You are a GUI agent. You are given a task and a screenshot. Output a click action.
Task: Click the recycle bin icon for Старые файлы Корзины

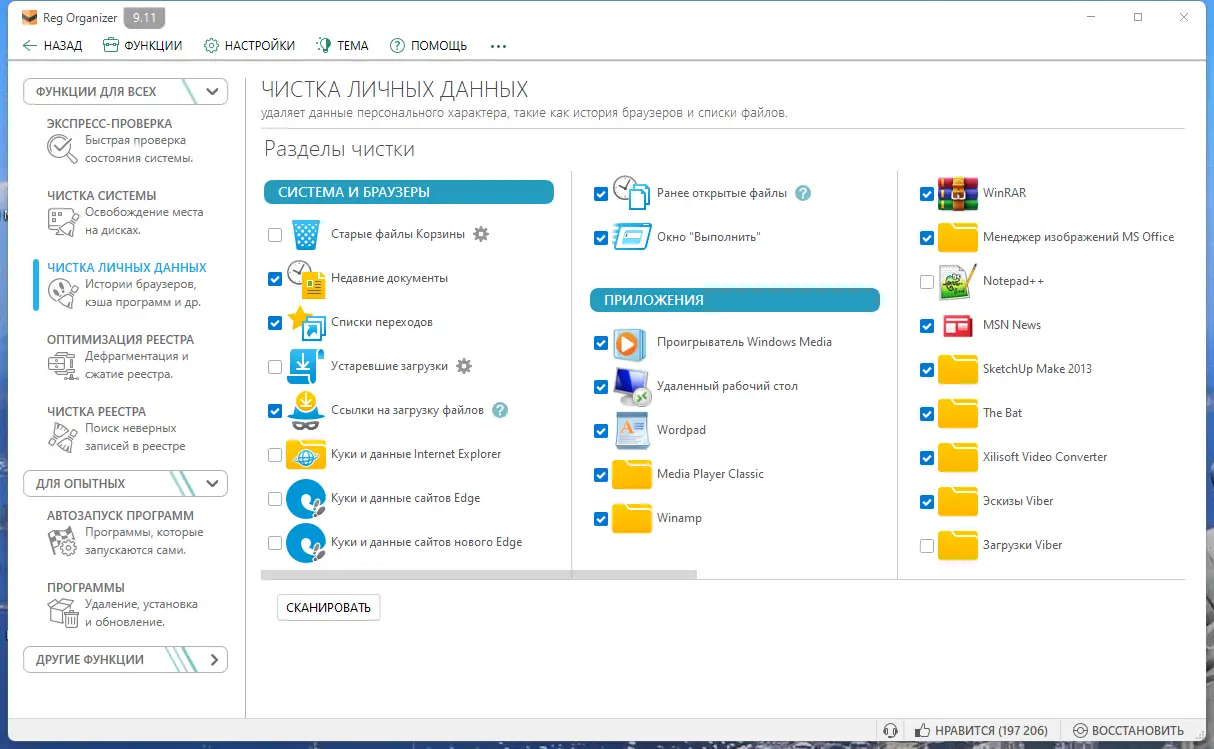306,235
